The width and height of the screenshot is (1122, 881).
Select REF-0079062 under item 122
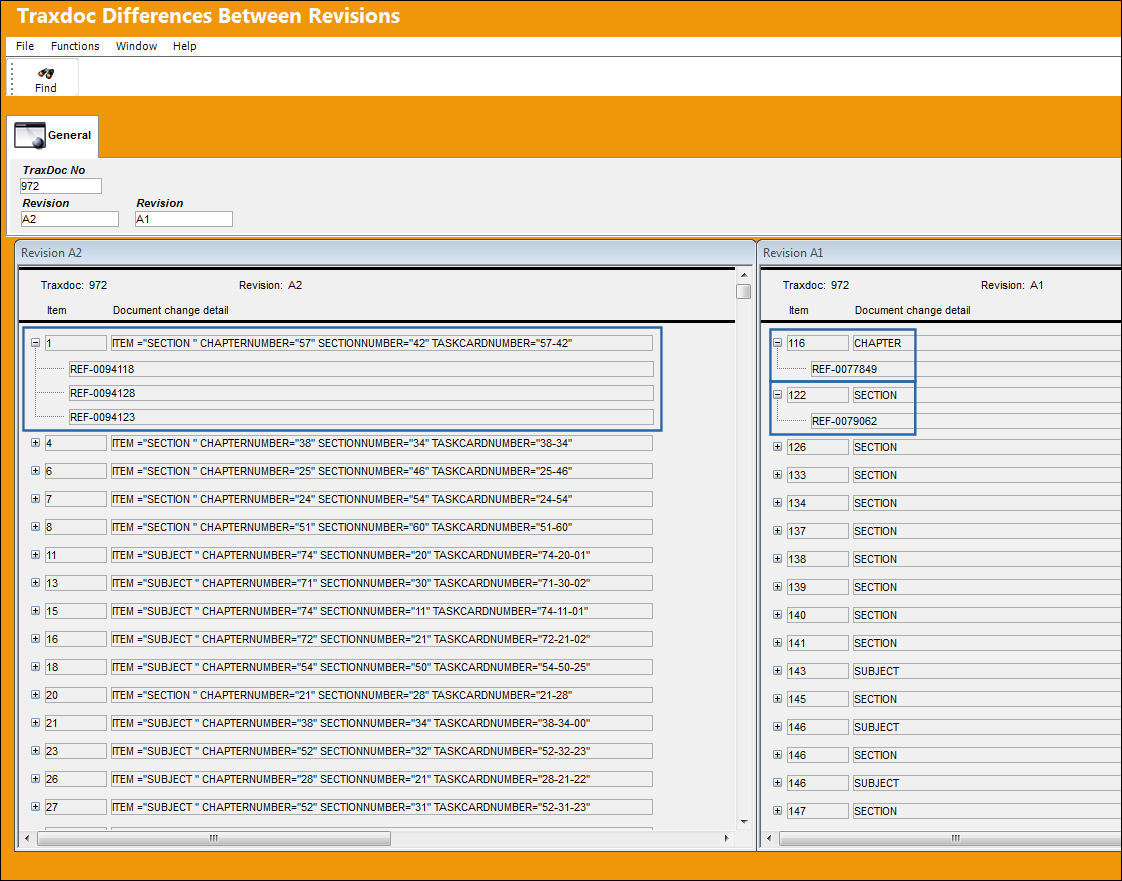point(965,421)
